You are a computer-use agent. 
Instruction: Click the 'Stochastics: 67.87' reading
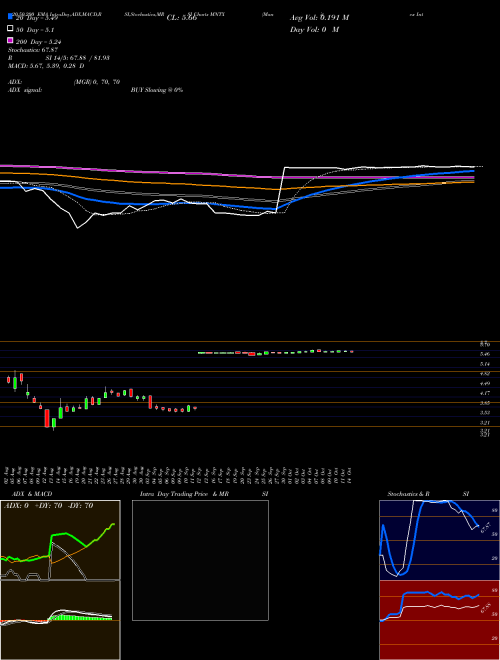point(33,50)
